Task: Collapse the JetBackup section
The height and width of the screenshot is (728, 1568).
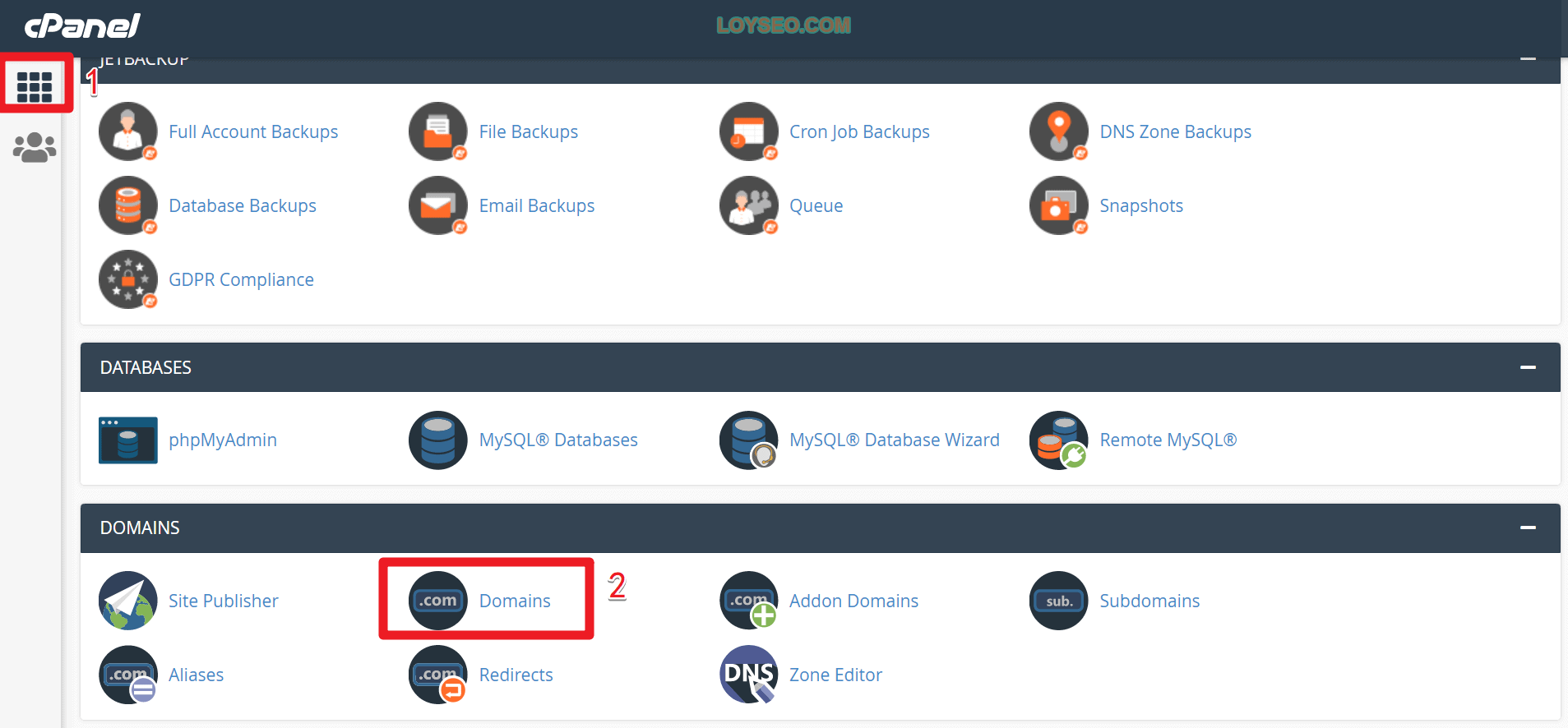Action: point(1528,59)
